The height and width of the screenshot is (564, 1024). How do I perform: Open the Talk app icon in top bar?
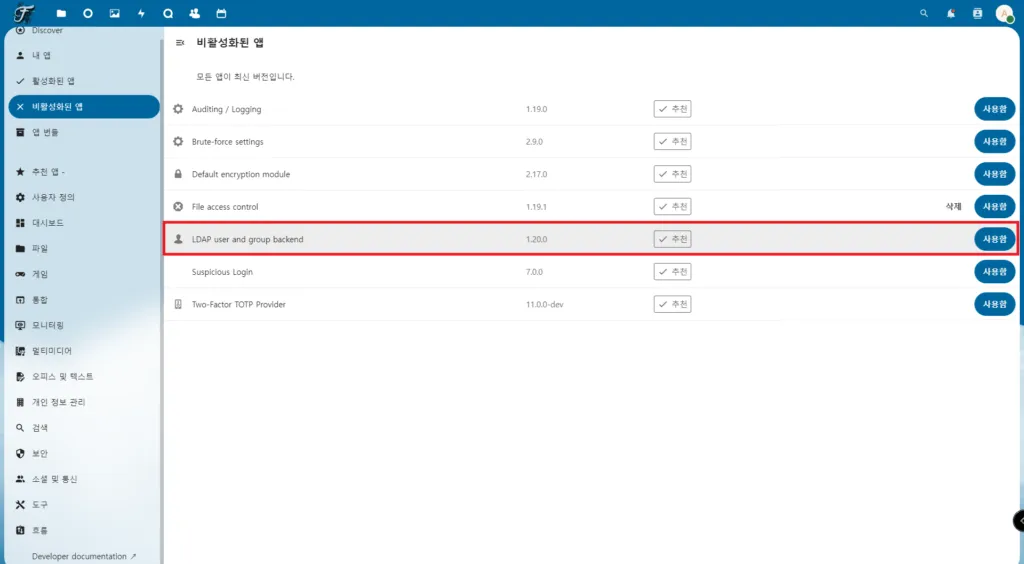point(168,13)
